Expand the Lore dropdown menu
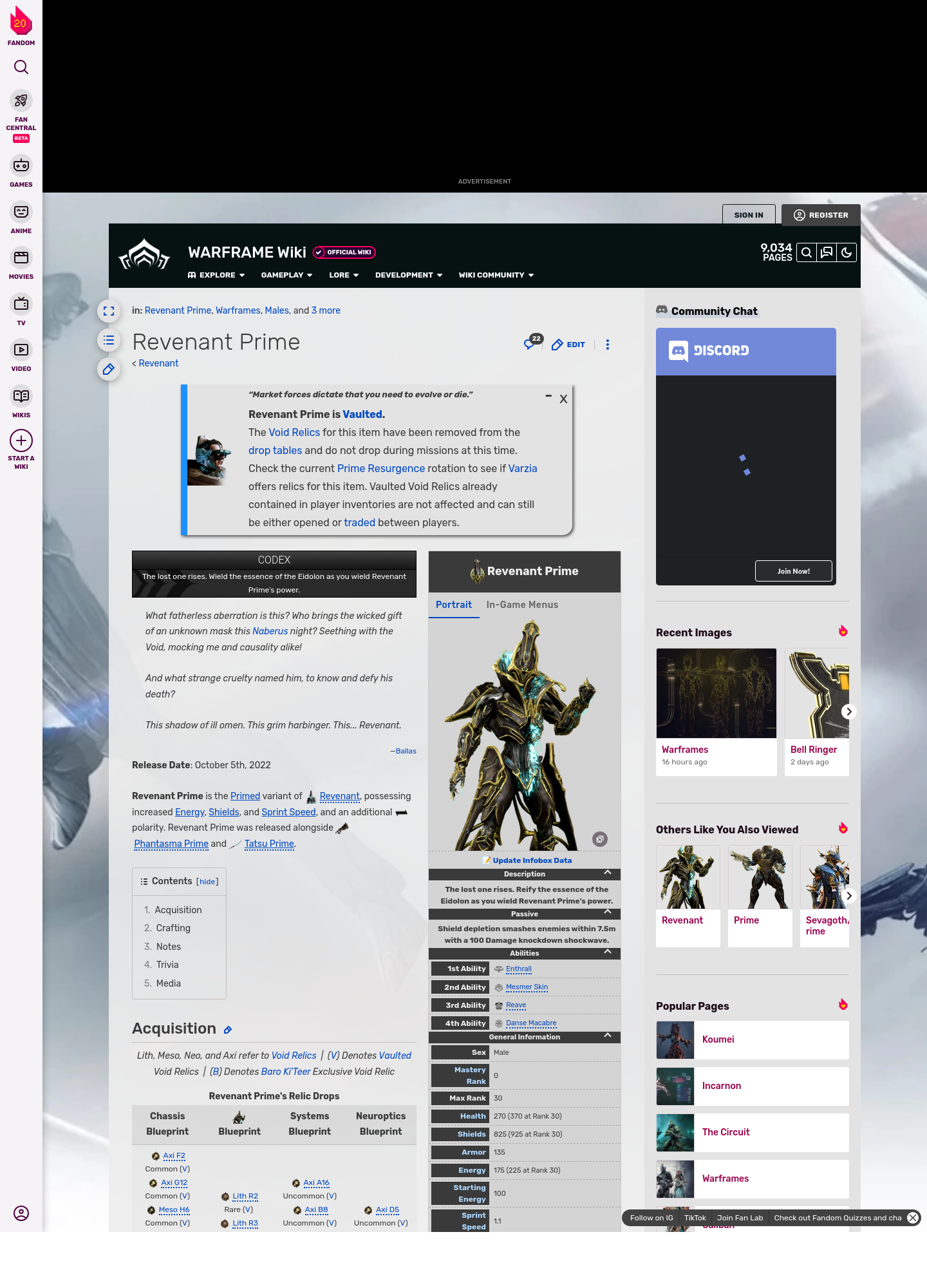Viewport: 927px width, 1288px height. [344, 275]
